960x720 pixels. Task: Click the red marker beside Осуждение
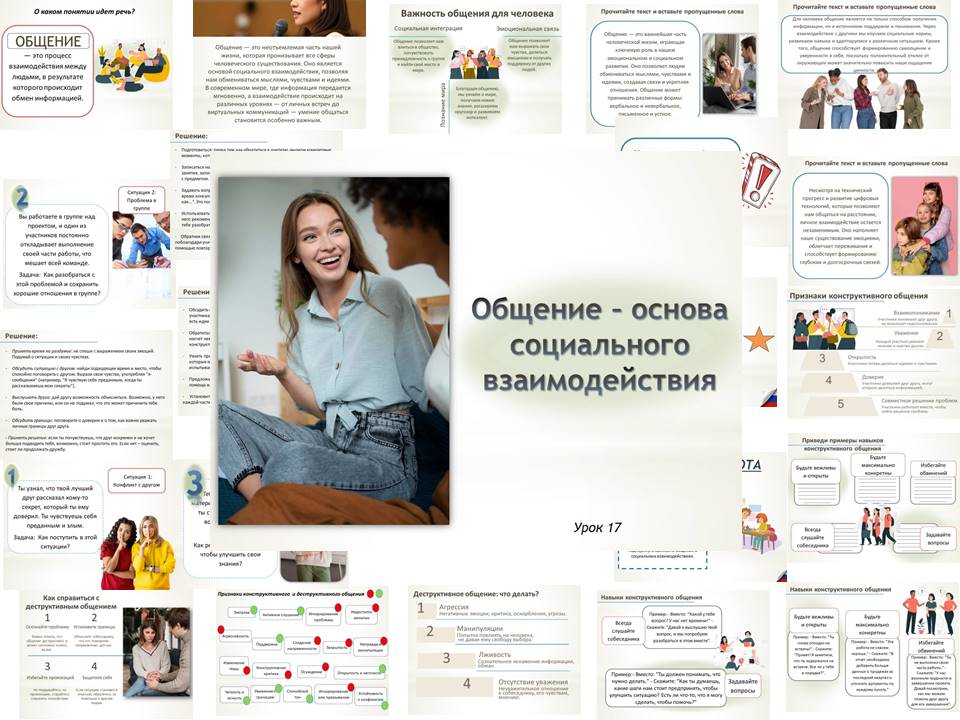tap(325, 665)
